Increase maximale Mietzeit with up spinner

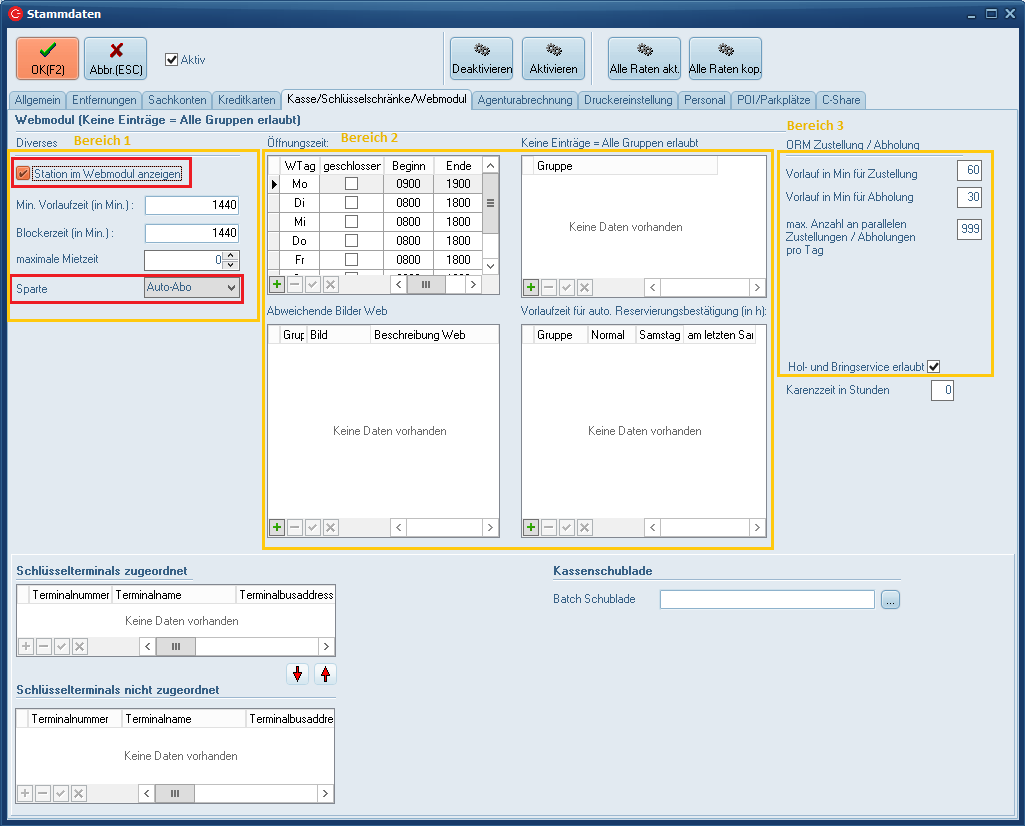point(232,255)
